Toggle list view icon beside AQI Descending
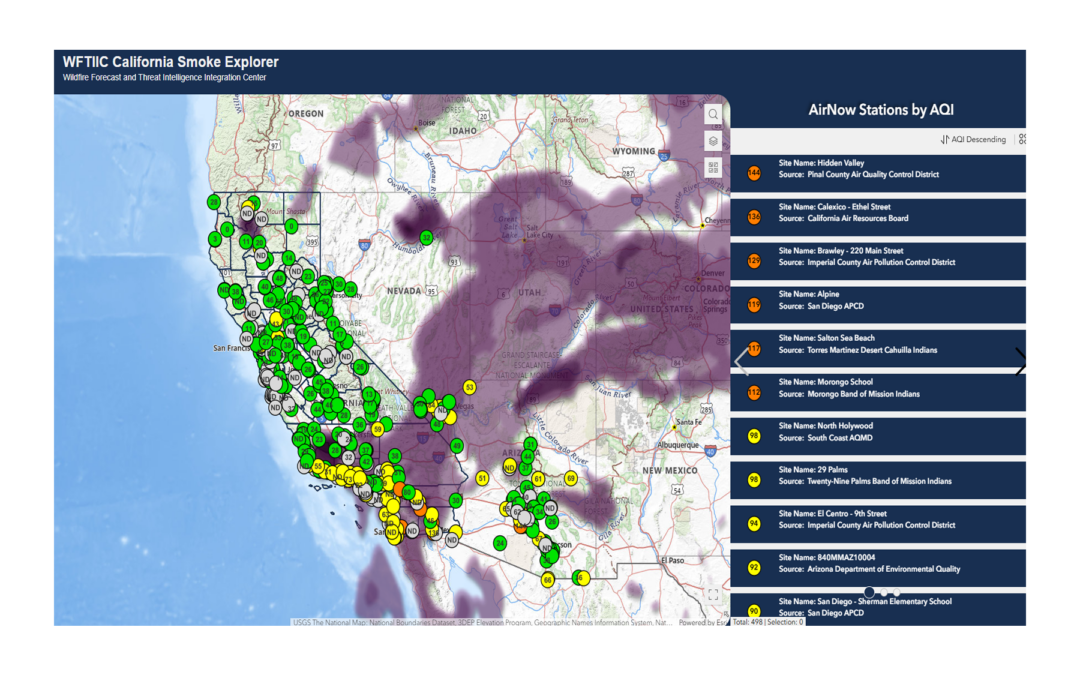The image size is (1080, 675). 1021,140
